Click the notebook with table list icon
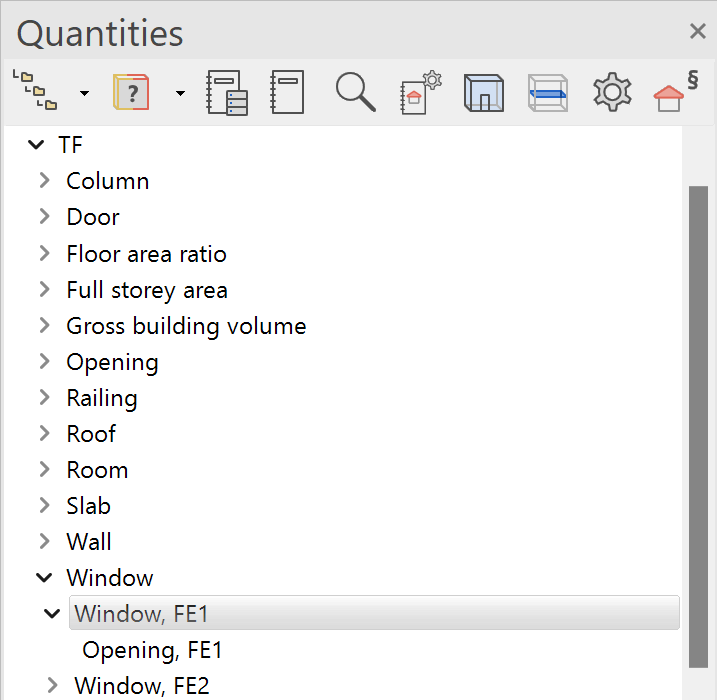The height and width of the screenshot is (700, 717). point(226,92)
